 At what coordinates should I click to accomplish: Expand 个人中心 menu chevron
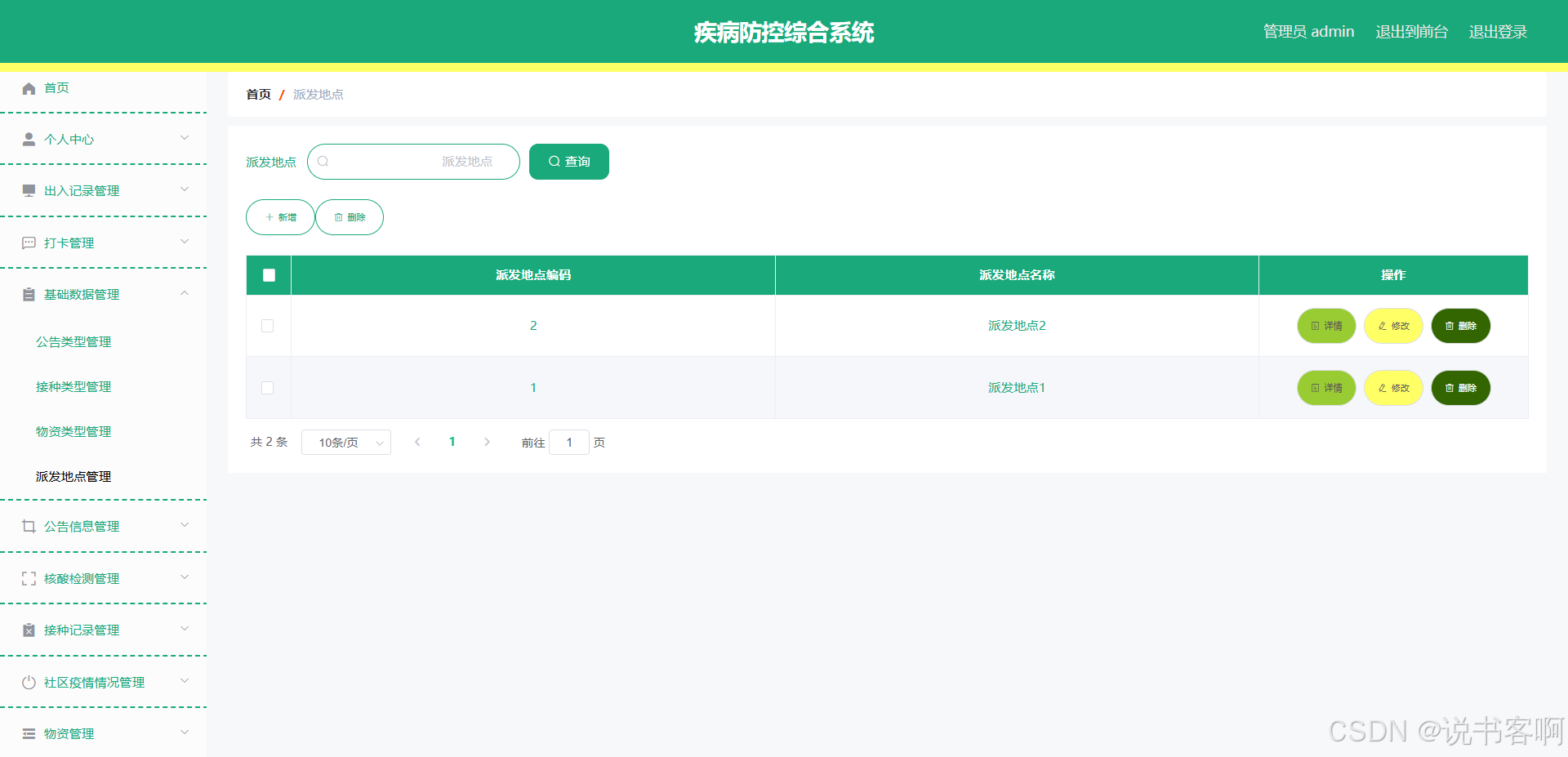click(x=185, y=138)
